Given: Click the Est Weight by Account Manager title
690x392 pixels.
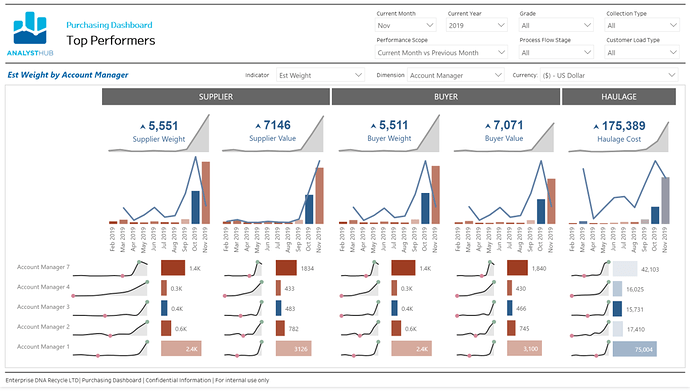Looking at the screenshot, I should (68, 75).
